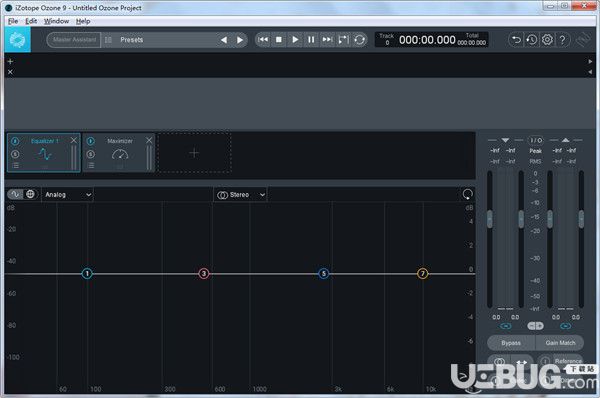
Task: Open the help question mark icon
Action: [562, 40]
